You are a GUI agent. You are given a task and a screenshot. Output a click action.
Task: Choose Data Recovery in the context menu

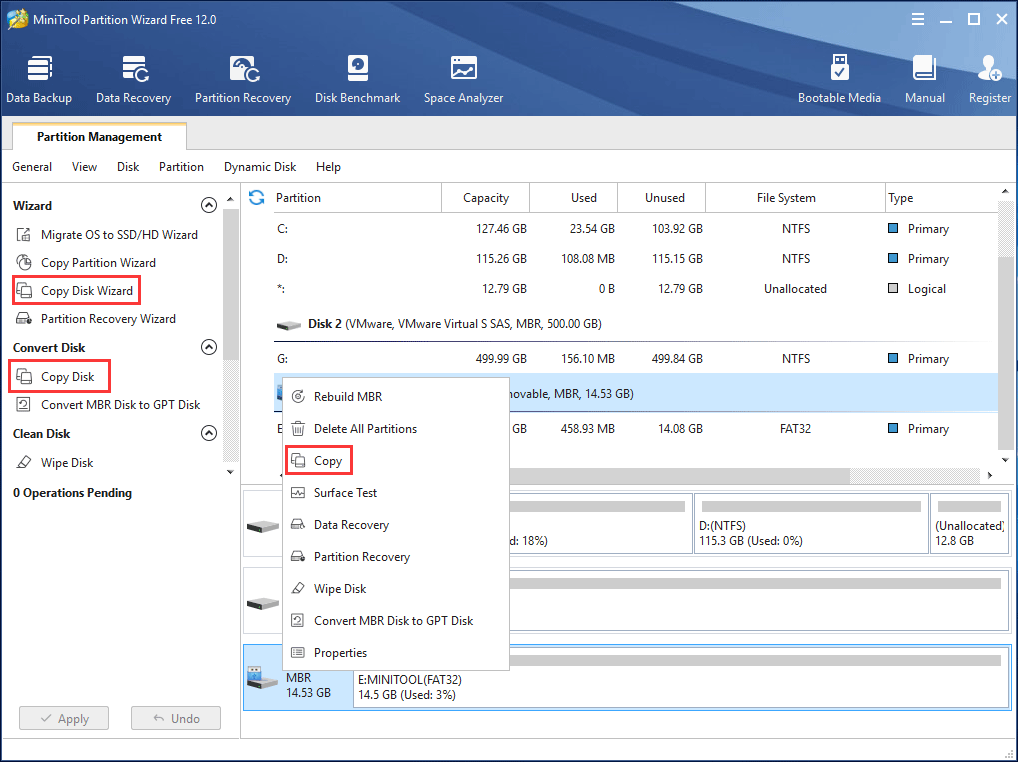click(396, 524)
